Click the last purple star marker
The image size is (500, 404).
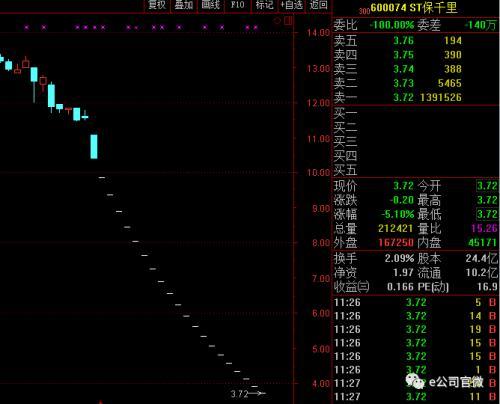[x=256, y=27]
